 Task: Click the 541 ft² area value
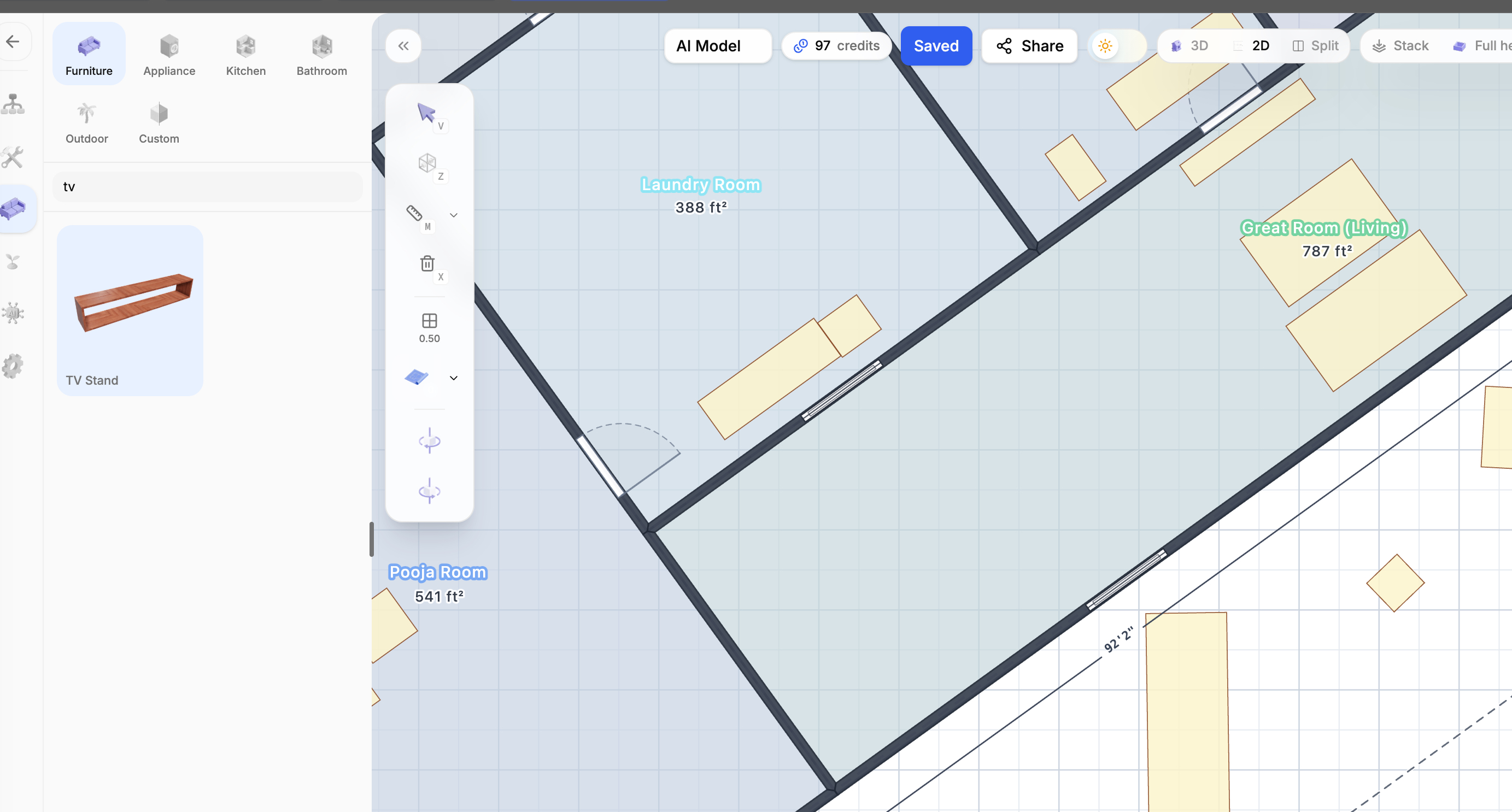tap(439, 596)
